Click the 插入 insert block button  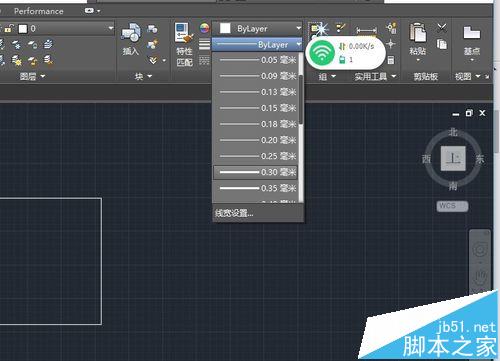[x=130, y=39]
